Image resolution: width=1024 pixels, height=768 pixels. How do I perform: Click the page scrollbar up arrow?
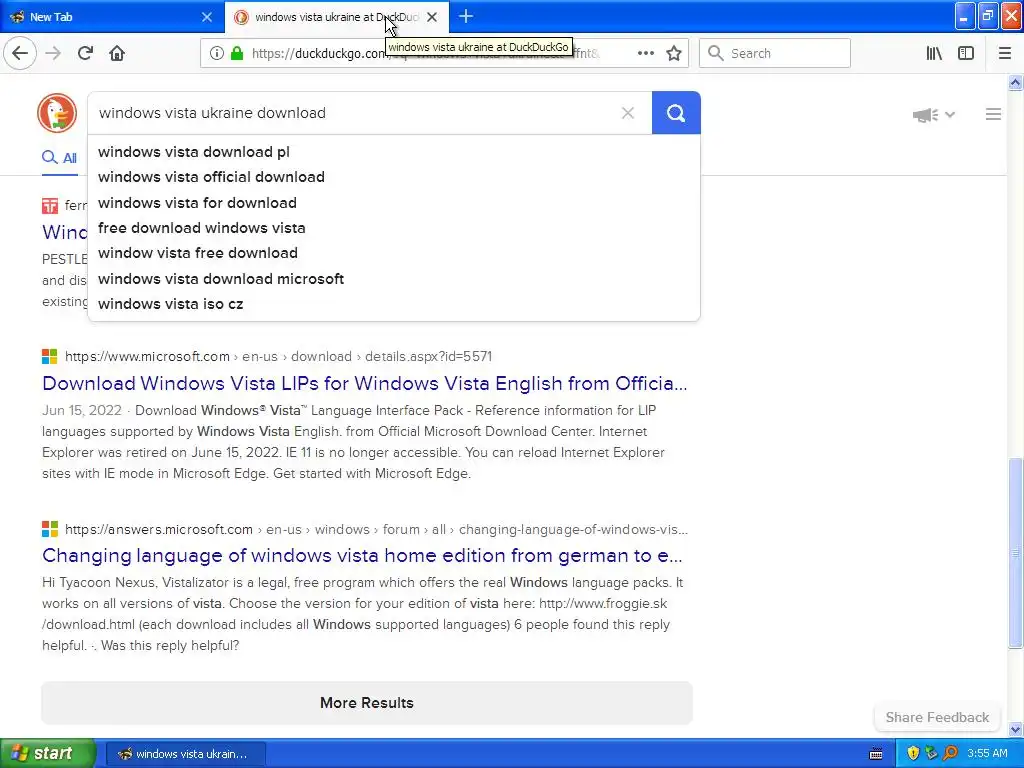pos(1015,83)
